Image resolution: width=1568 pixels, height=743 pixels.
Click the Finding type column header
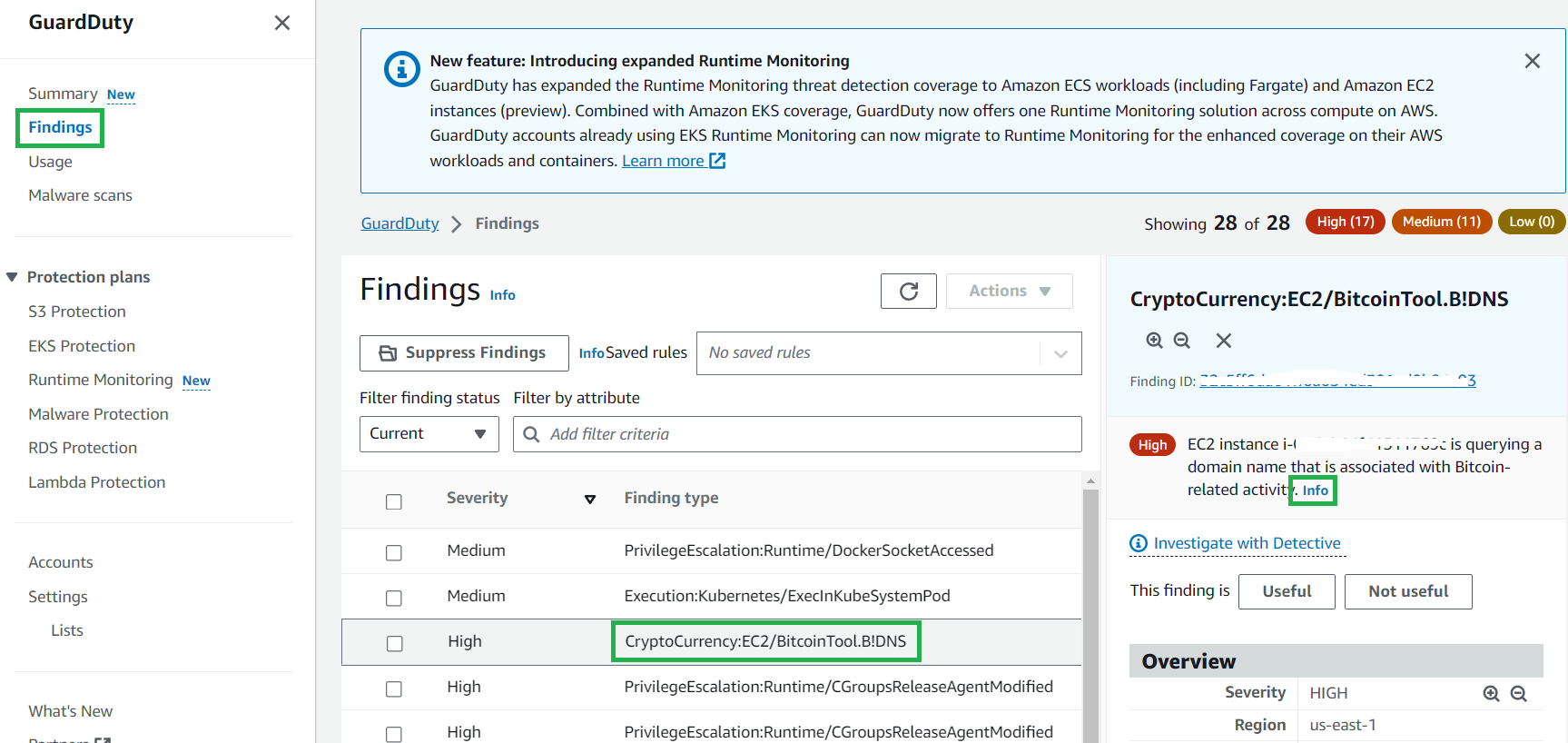[x=671, y=498]
